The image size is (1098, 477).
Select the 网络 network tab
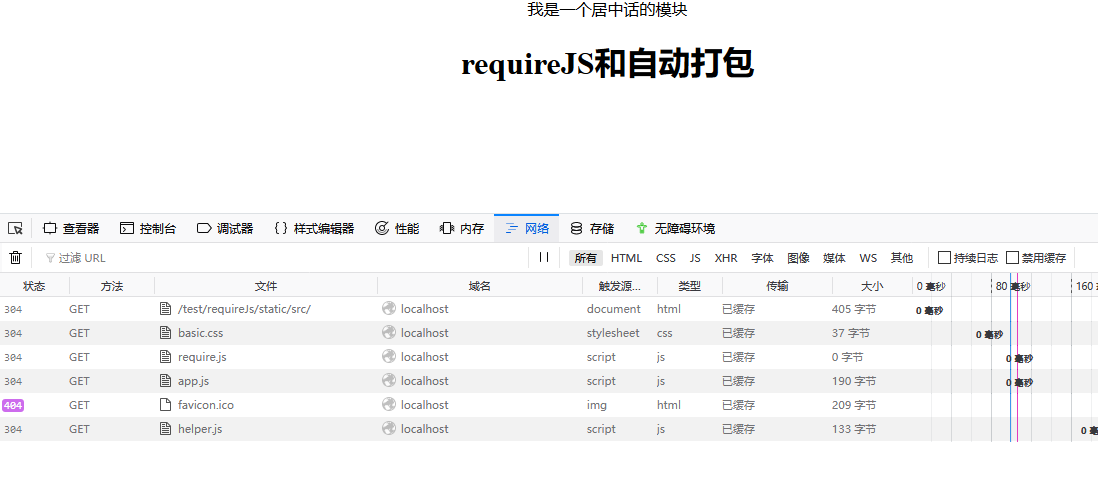click(527, 228)
